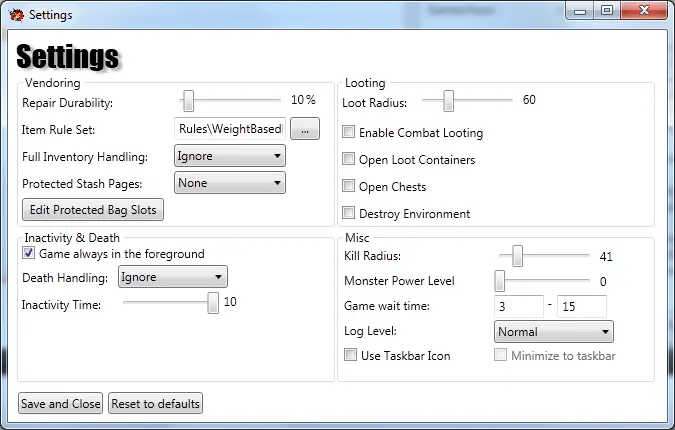The height and width of the screenshot is (430, 675).
Task: Check the Open Chests option
Action: [349, 186]
